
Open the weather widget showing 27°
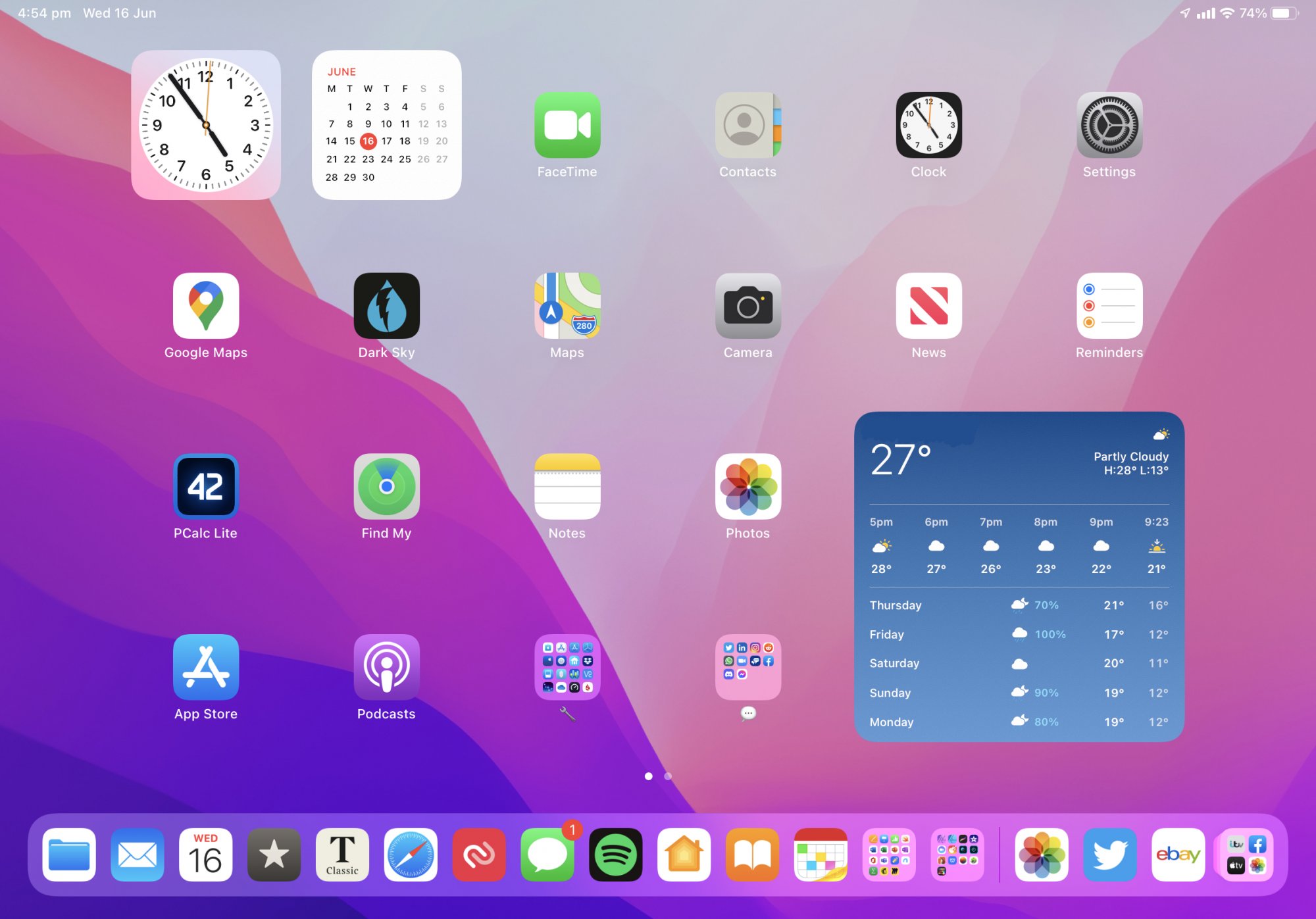tap(1019, 576)
